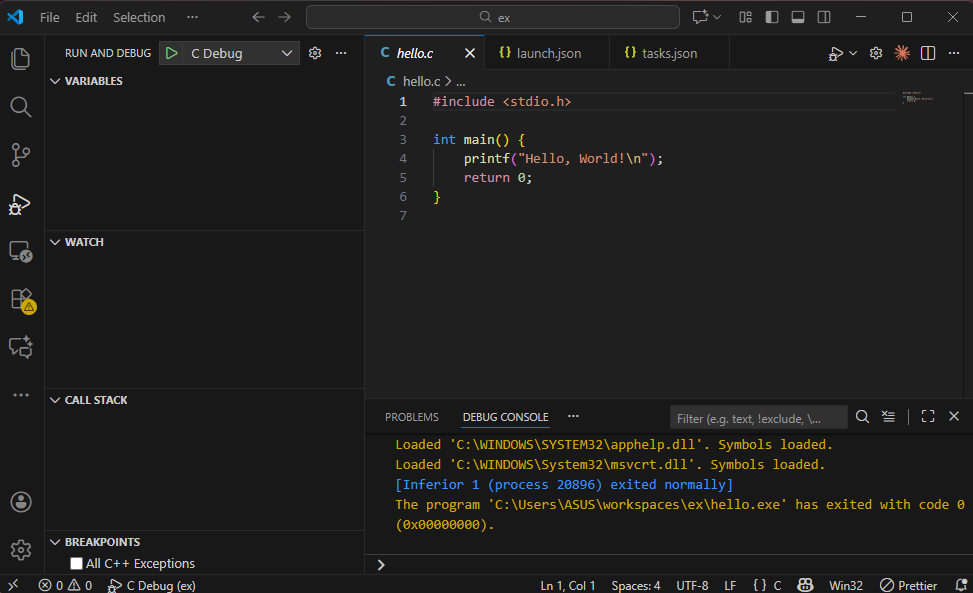Open Remote Explorer in activity bar
973x593 pixels.
click(x=20, y=252)
